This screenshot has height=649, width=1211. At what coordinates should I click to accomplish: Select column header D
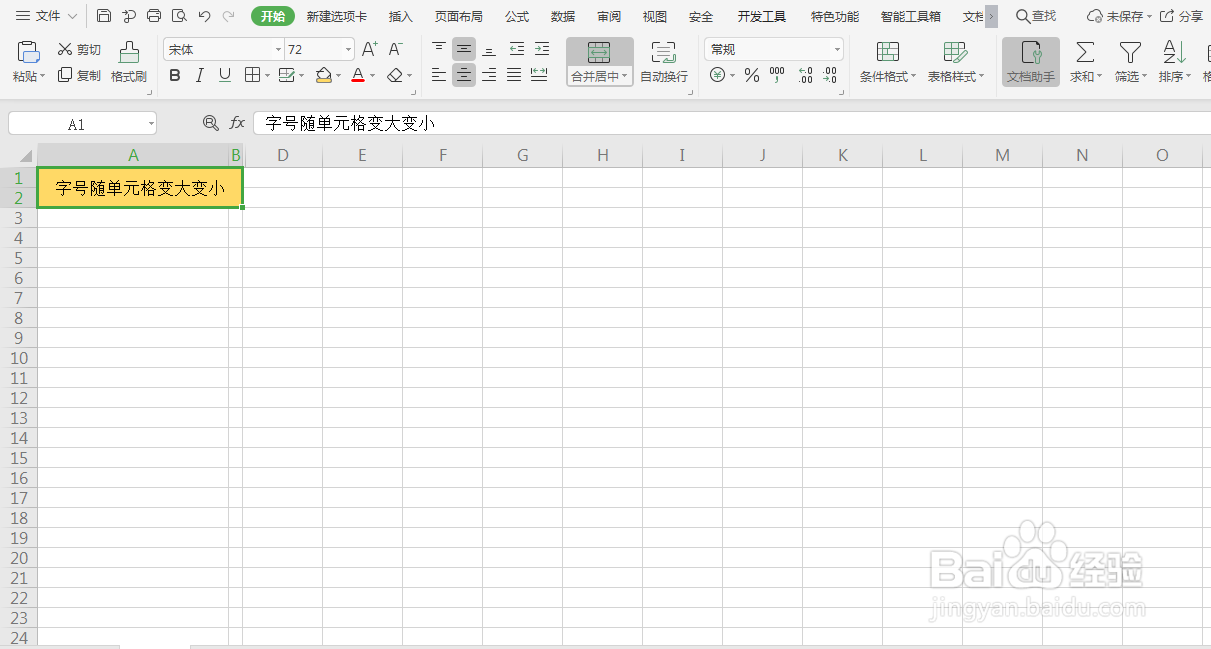point(283,155)
